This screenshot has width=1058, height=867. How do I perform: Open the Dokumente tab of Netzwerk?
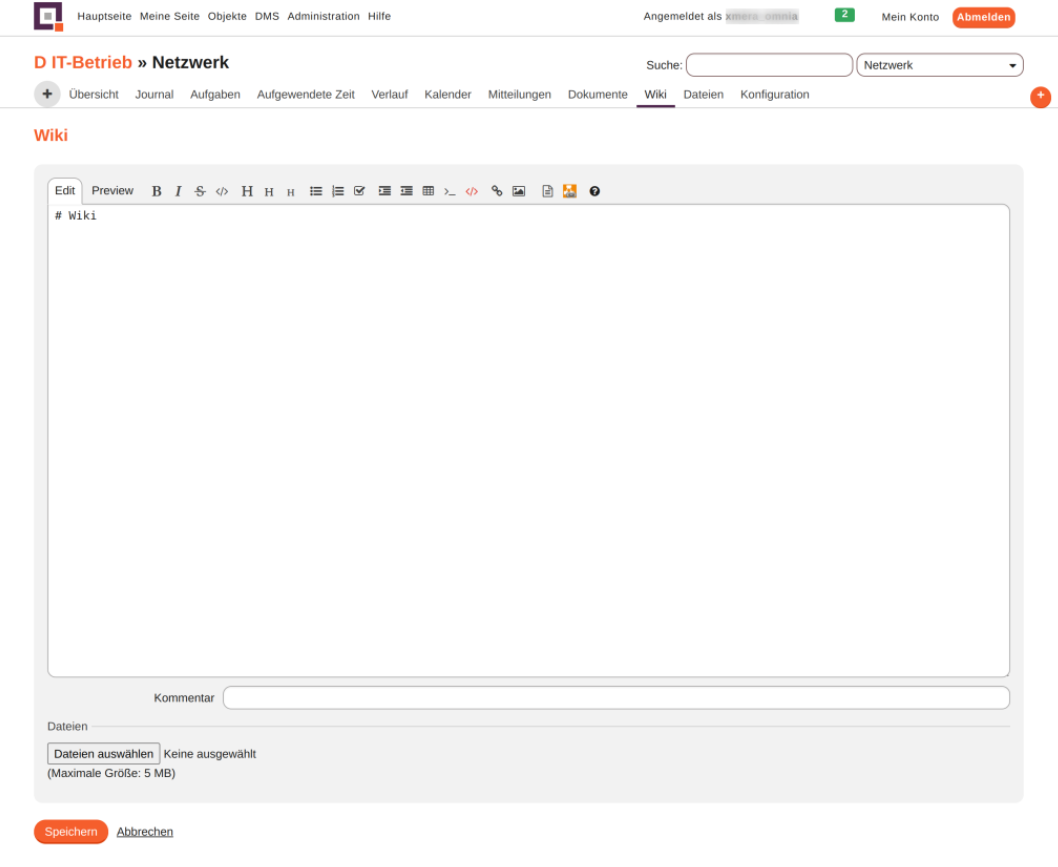click(x=597, y=94)
